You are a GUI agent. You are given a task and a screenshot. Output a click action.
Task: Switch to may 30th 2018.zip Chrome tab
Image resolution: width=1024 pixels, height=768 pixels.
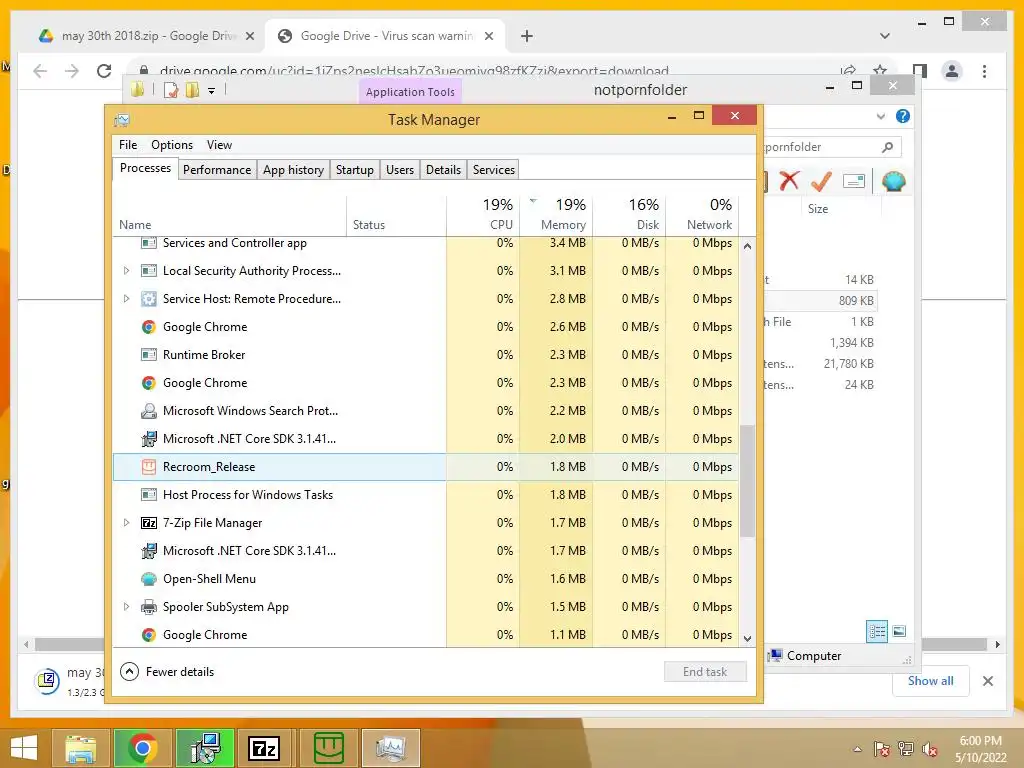pos(147,36)
